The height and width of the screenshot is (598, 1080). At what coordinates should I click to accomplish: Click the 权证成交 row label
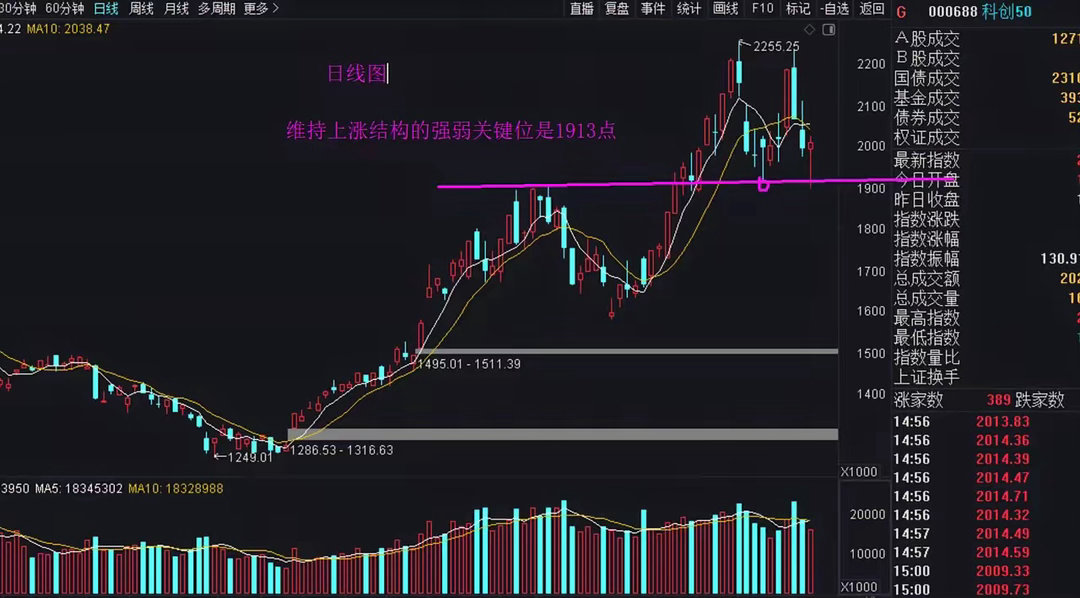[926, 137]
